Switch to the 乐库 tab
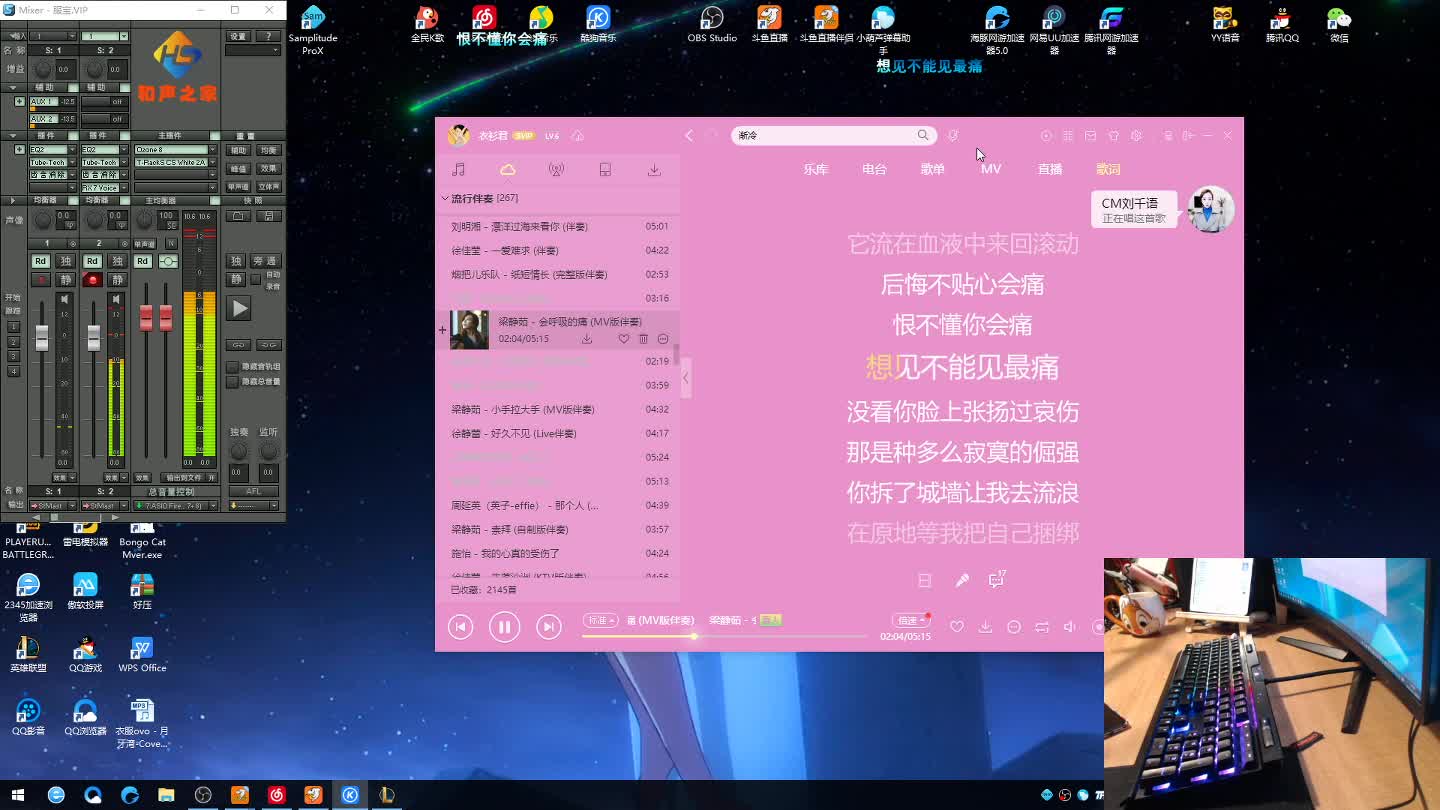1440x810 pixels. [816, 170]
